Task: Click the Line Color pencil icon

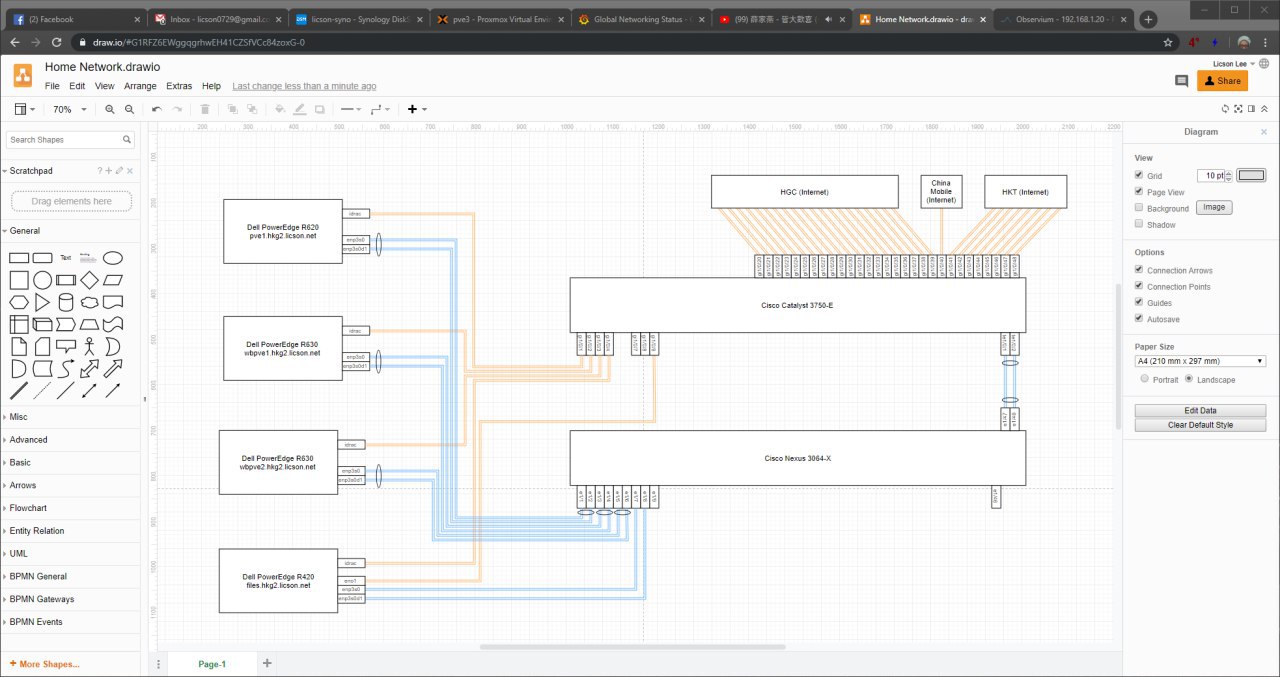Action: (299, 109)
